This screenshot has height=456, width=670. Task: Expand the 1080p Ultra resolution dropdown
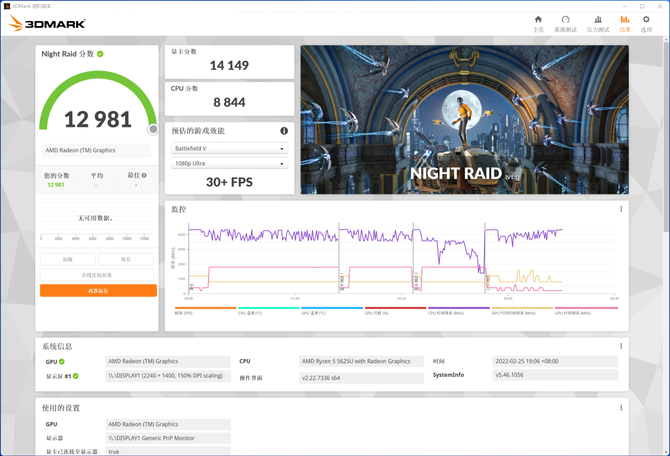click(229, 163)
